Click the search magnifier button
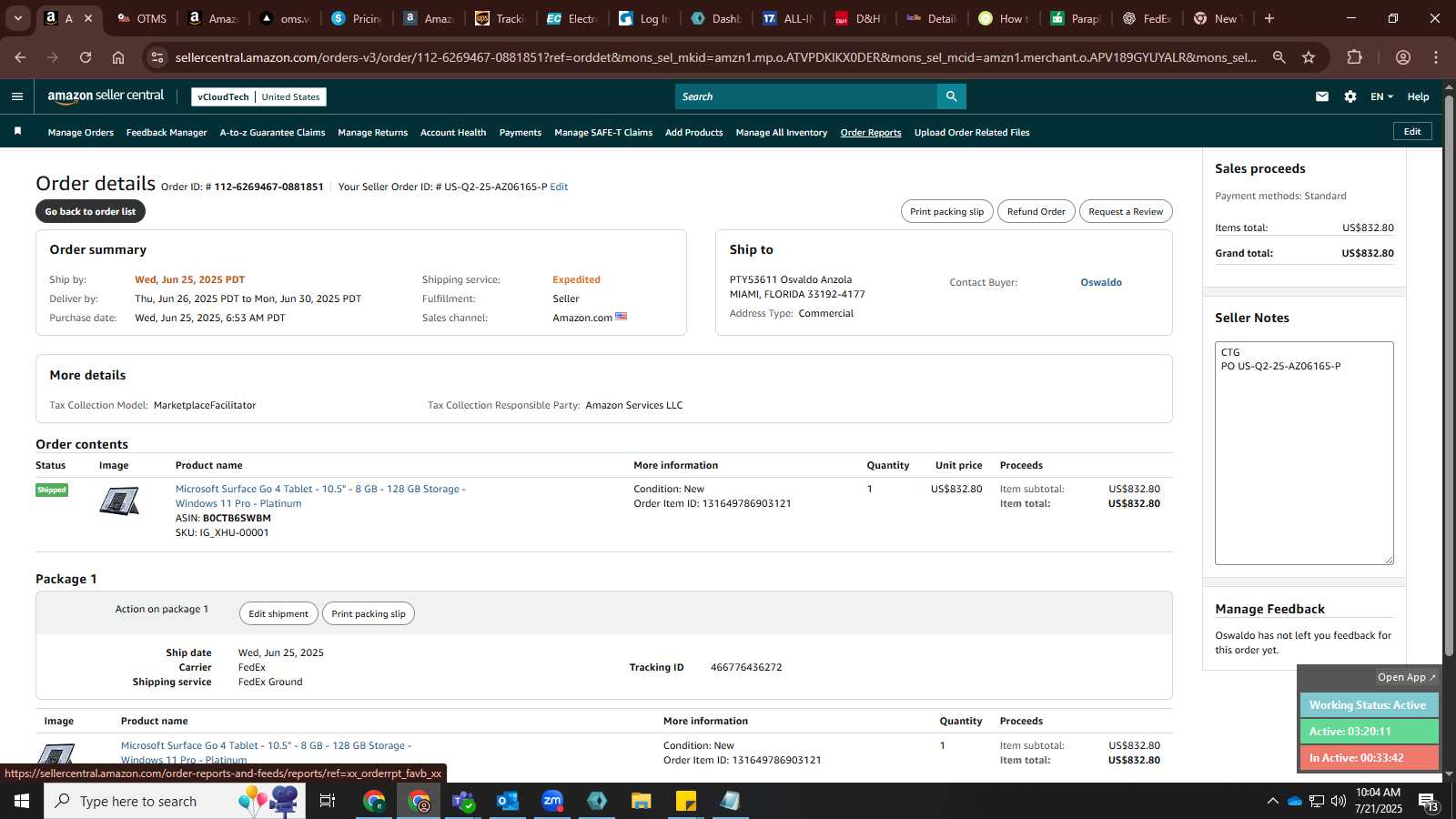 click(951, 96)
